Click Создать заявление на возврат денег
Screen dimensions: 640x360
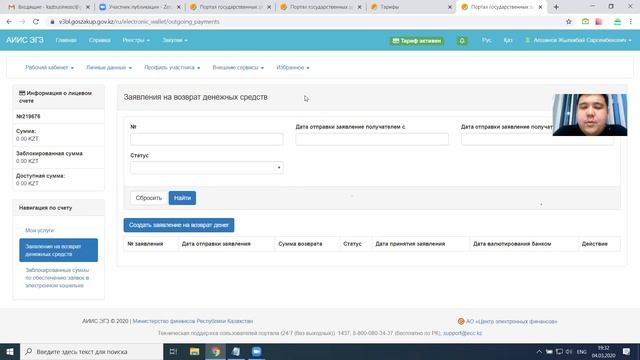(179, 225)
